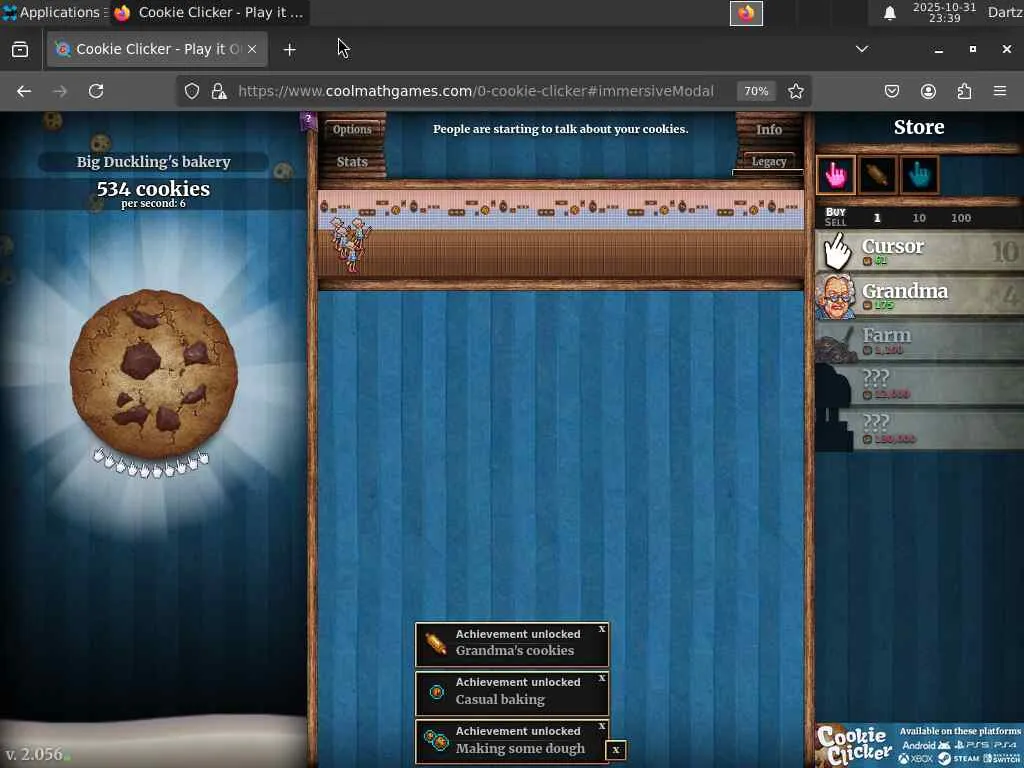Open a new browser tab
This screenshot has width=1024, height=768.
tap(289, 50)
